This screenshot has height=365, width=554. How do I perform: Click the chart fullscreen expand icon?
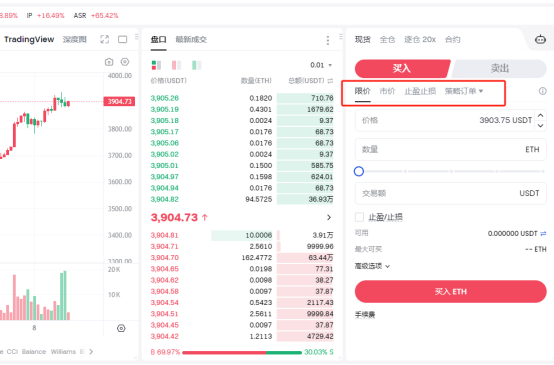tap(105, 39)
